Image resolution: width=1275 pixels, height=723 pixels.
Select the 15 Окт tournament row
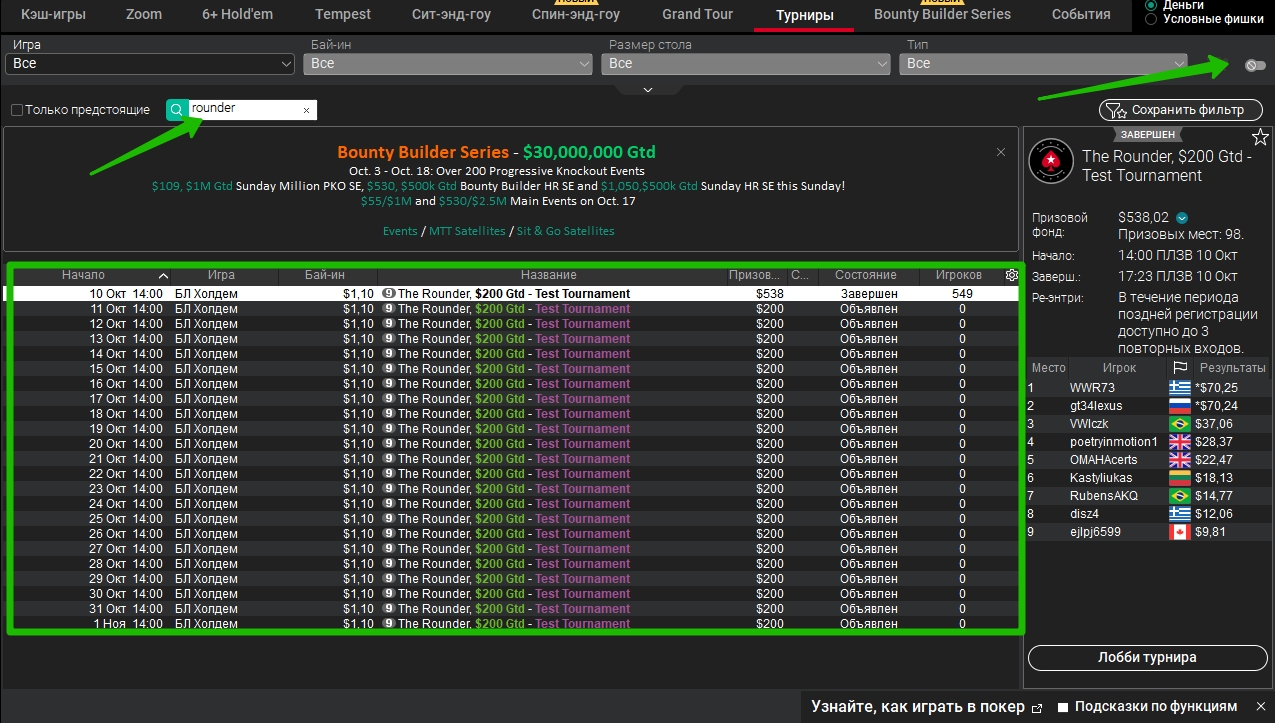pos(515,369)
